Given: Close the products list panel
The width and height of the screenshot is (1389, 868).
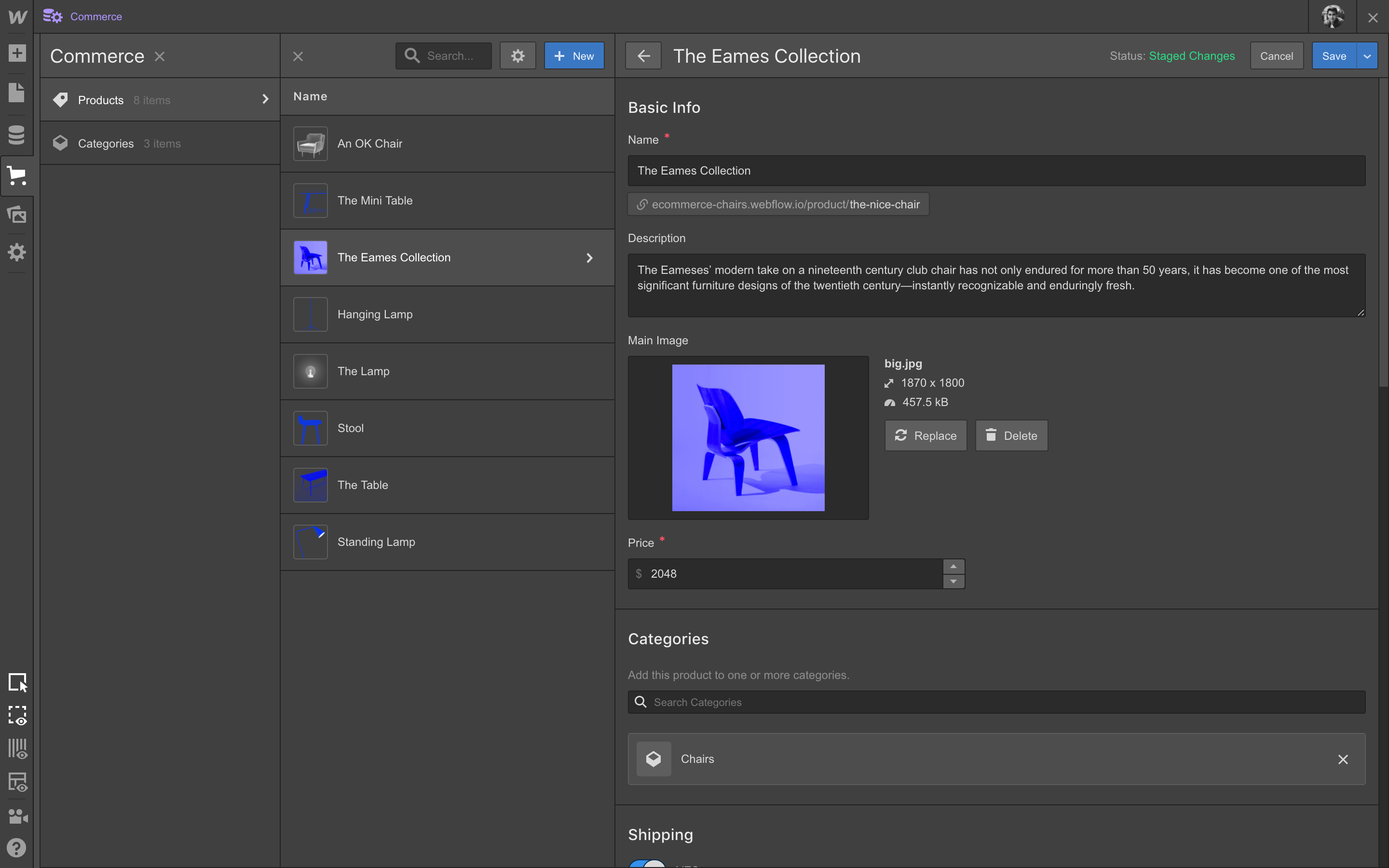Looking at the screenshot, I should tap(298, 56).
